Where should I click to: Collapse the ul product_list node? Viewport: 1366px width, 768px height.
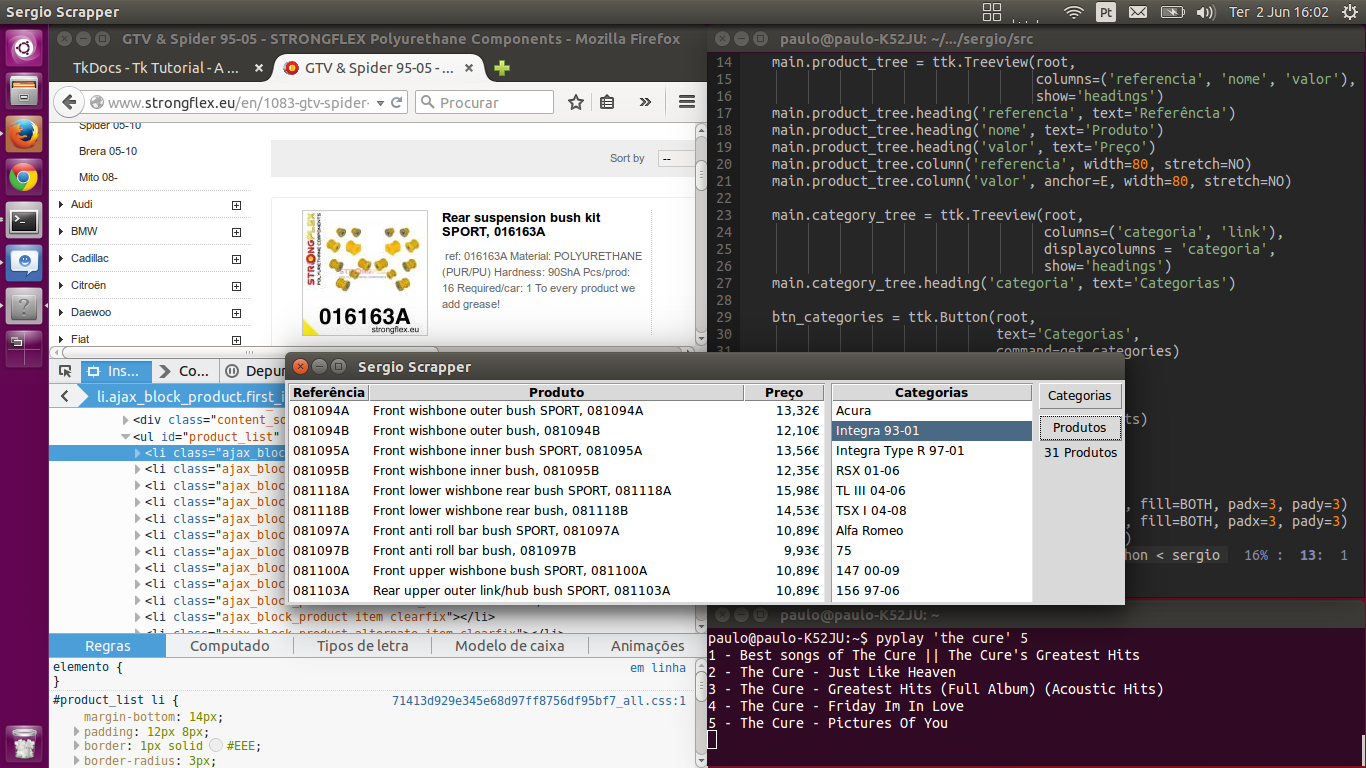coord(125,437)
